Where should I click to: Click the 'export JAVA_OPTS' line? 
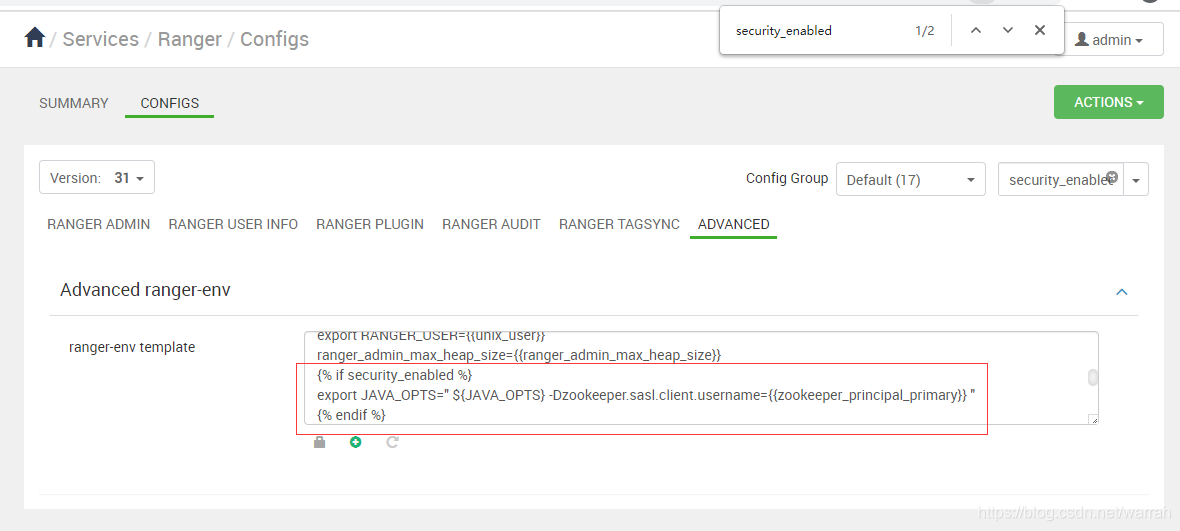[x=646, y=395]
